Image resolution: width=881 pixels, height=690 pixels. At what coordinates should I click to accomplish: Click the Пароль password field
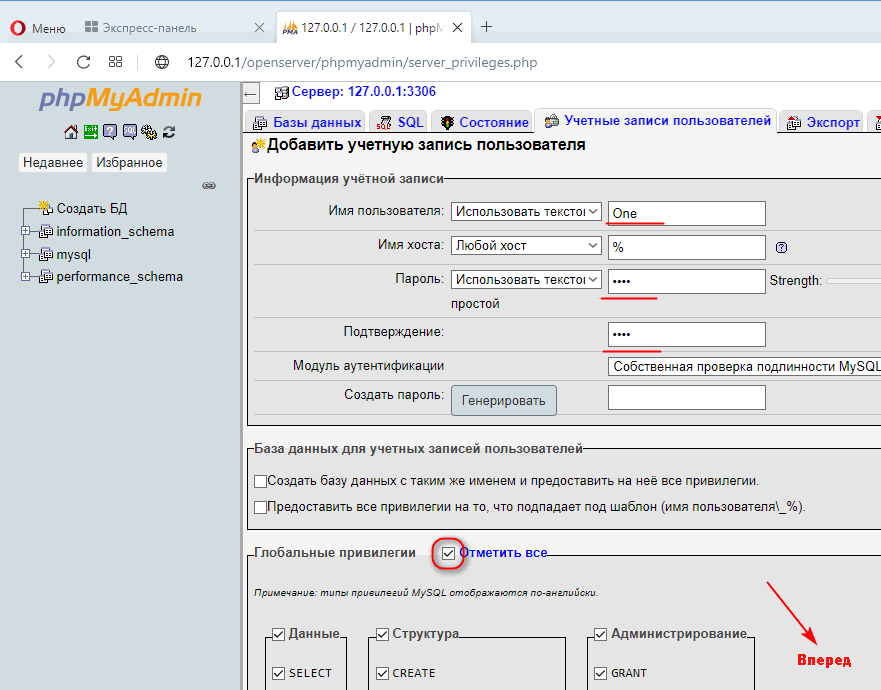pyautogui.click(x=687, y=281)
